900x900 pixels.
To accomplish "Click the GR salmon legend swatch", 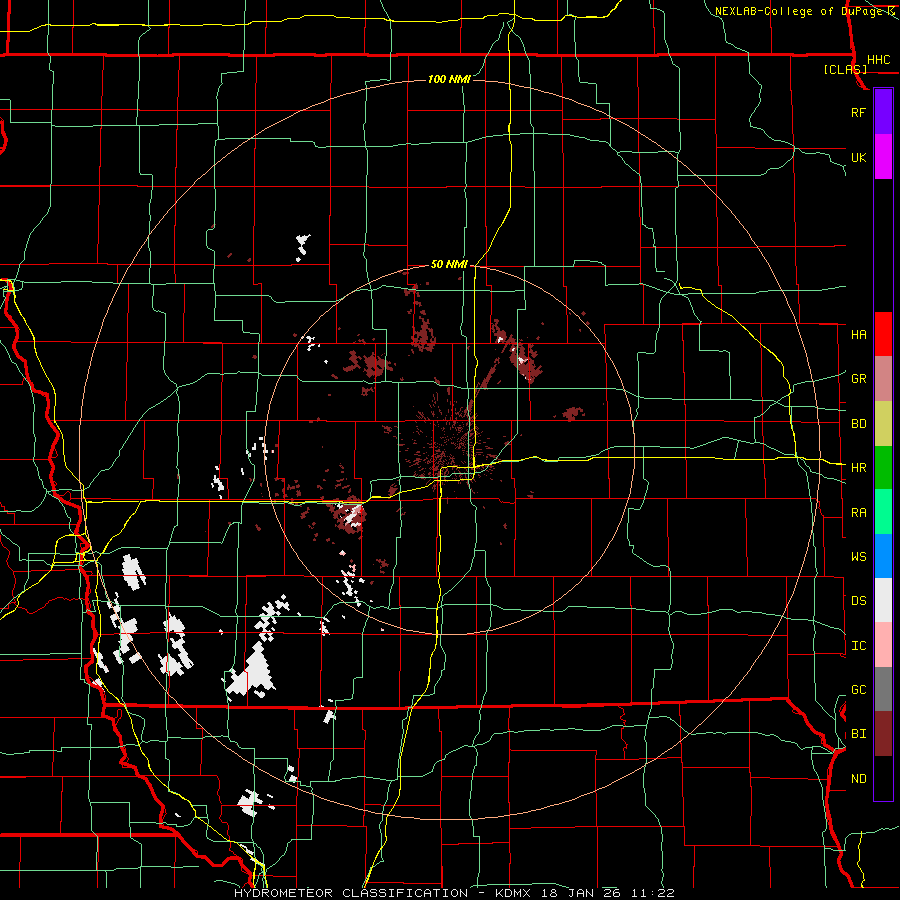I will coord(883,378).
